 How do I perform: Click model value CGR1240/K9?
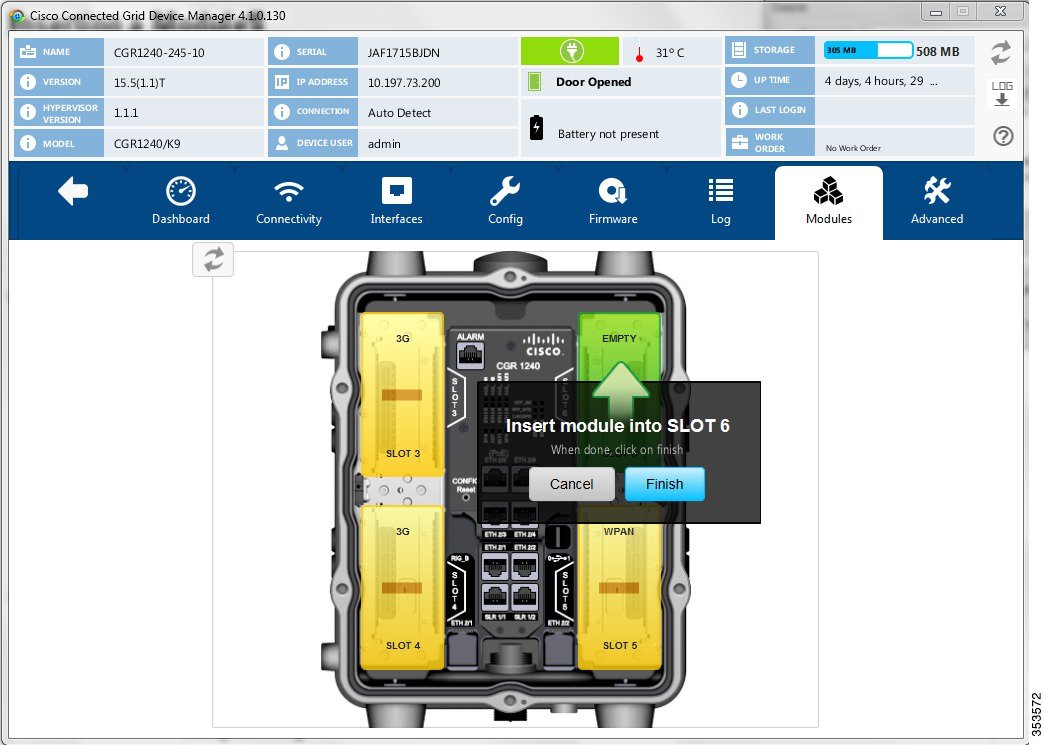tap(147, 144)
